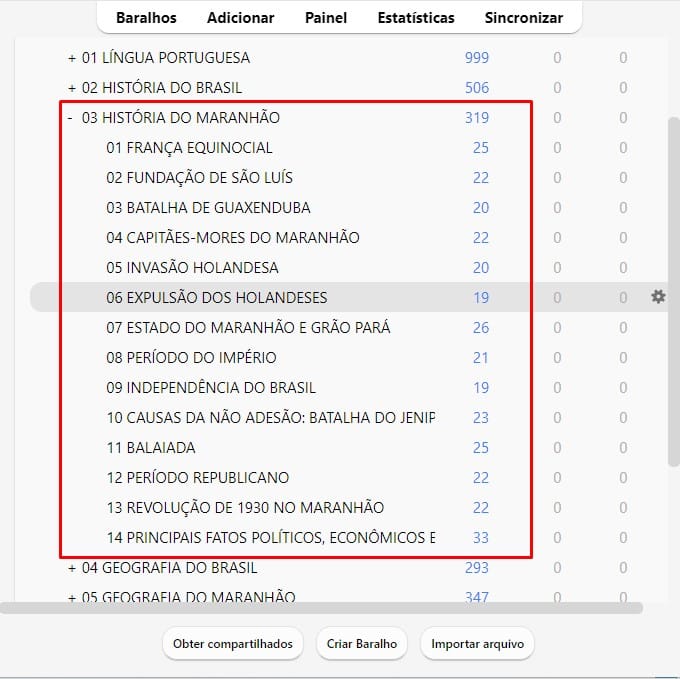Open deck 02 HISTÓRIA DO BRASIL
The height and width of the screenshot is (679, 680).
click(x=162, y=88)
